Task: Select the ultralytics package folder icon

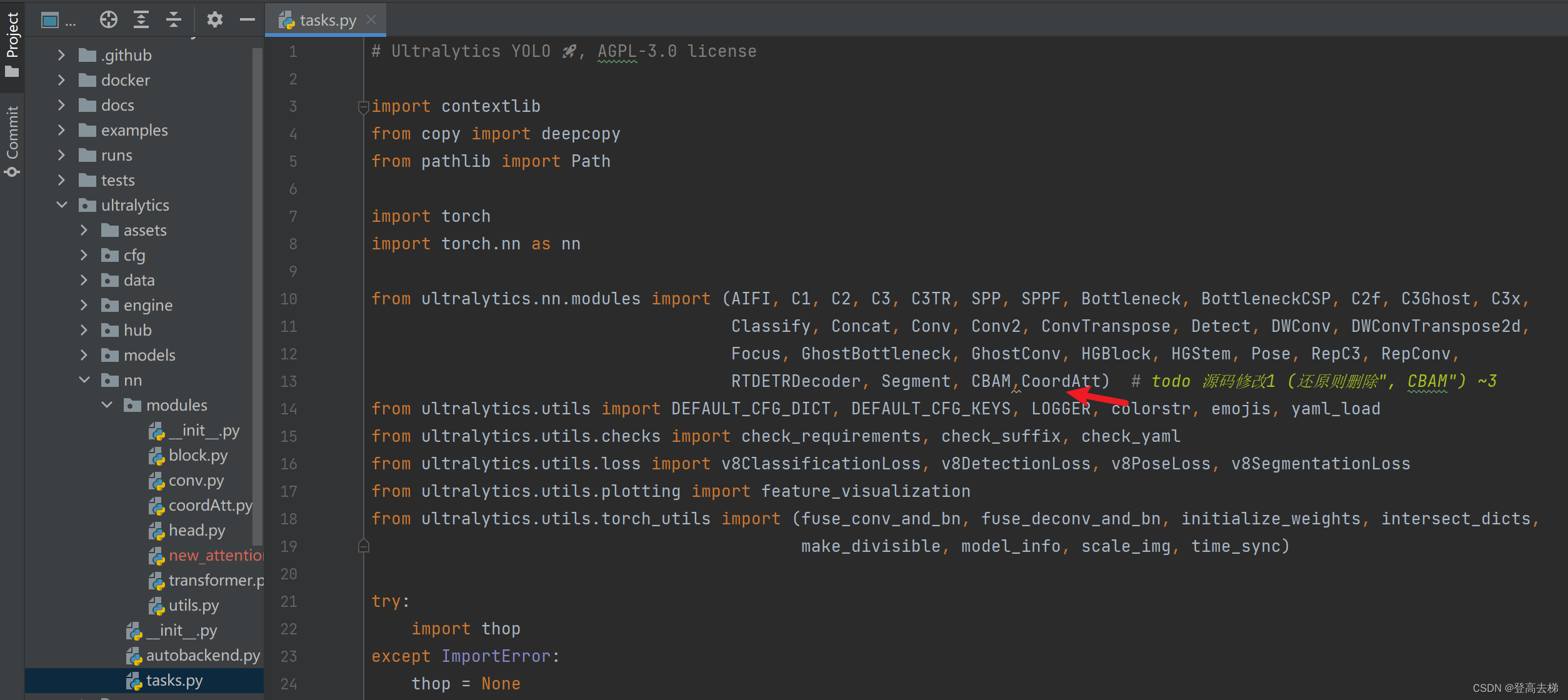Action: pos(87,206)
